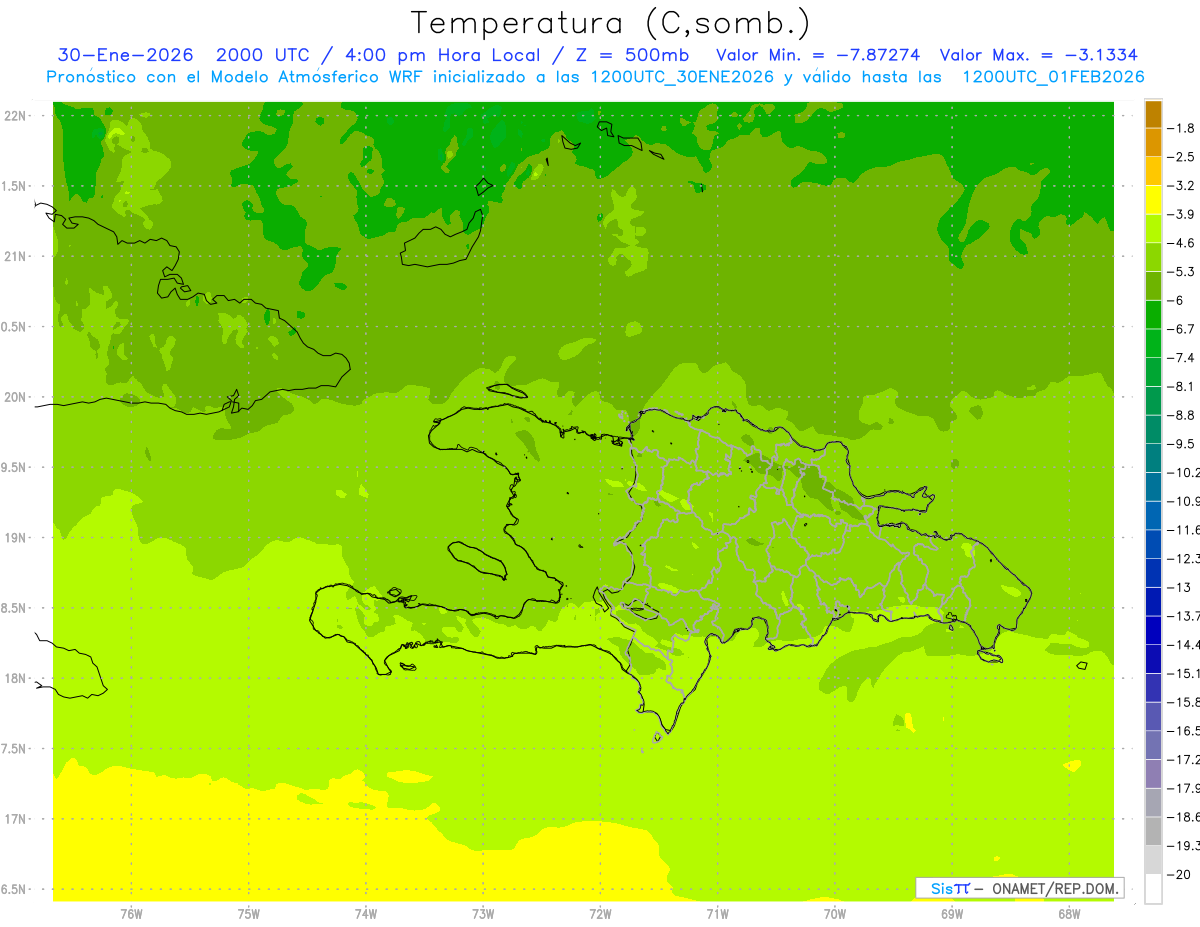Screen dimensions: 1200x927
Task: Click the '74W' longitude axis label
Action: pos(366,913)
